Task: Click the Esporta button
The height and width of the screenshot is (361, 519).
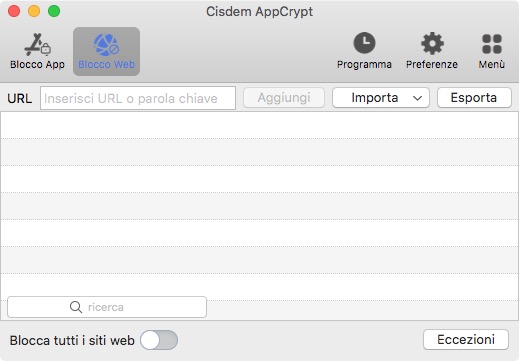Action: tap(474, 98)
